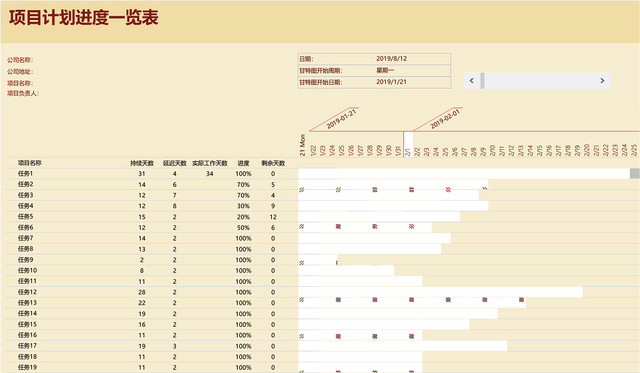Click the 实际工作天数 column header
The height and width of the screenshot is (373, 640).
point(209,163)
